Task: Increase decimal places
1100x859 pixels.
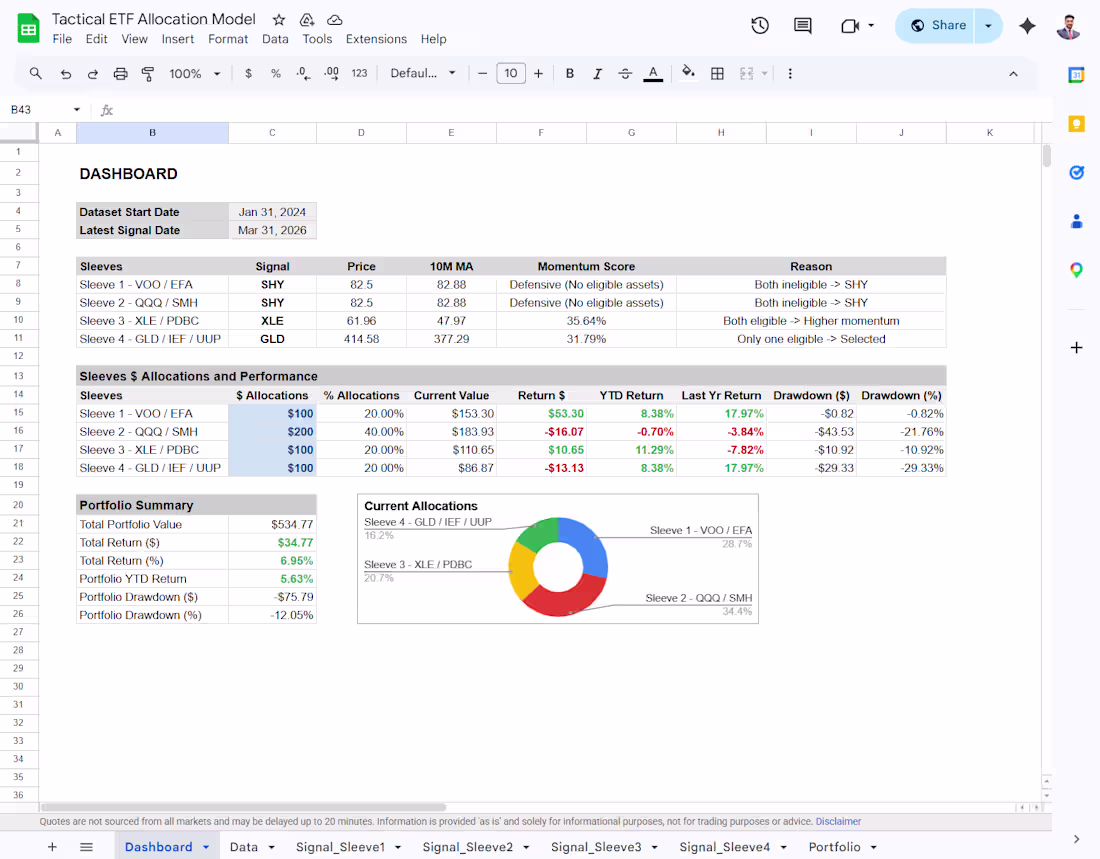Action: (x=330, y=73)
